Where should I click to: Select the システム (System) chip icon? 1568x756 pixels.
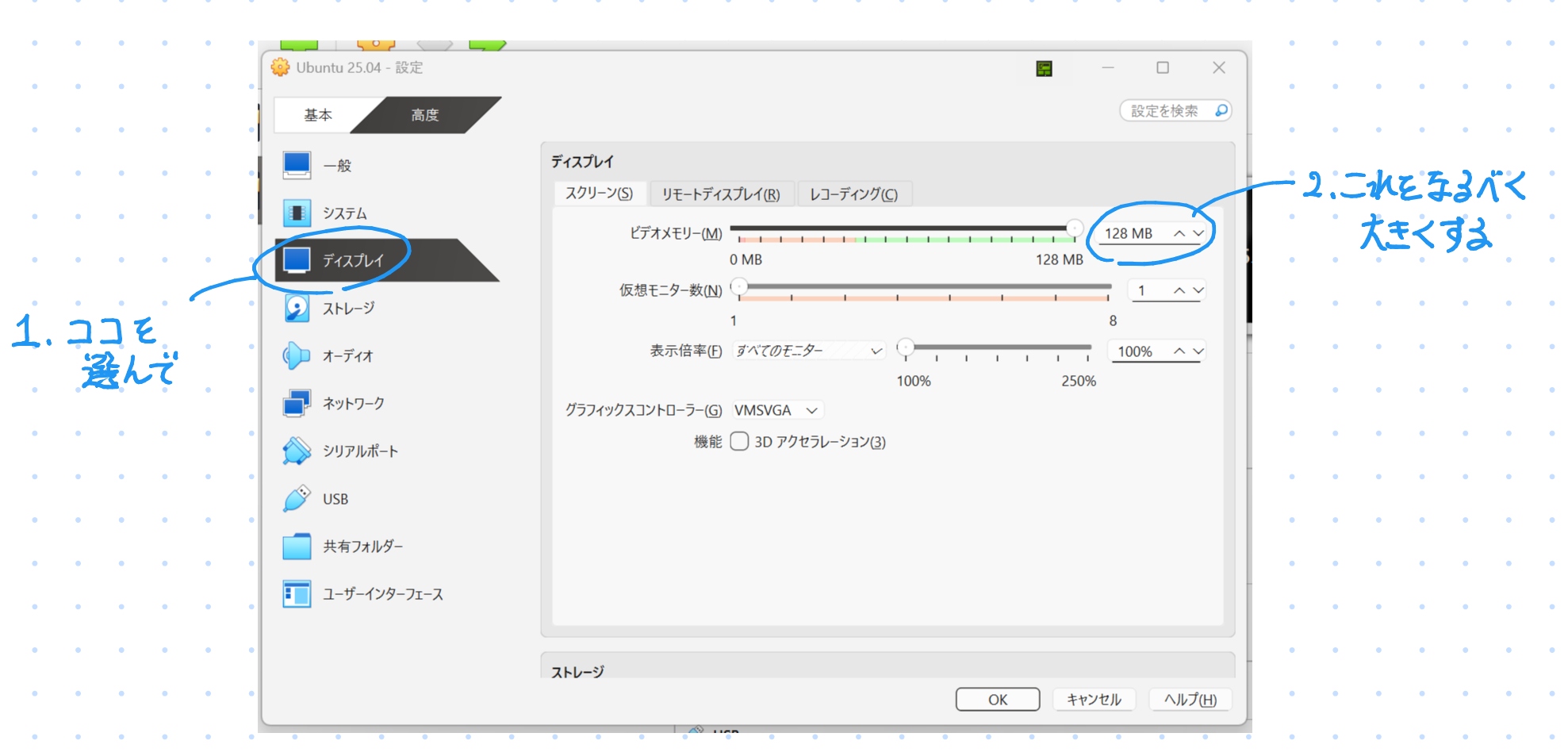pos(297,213)
